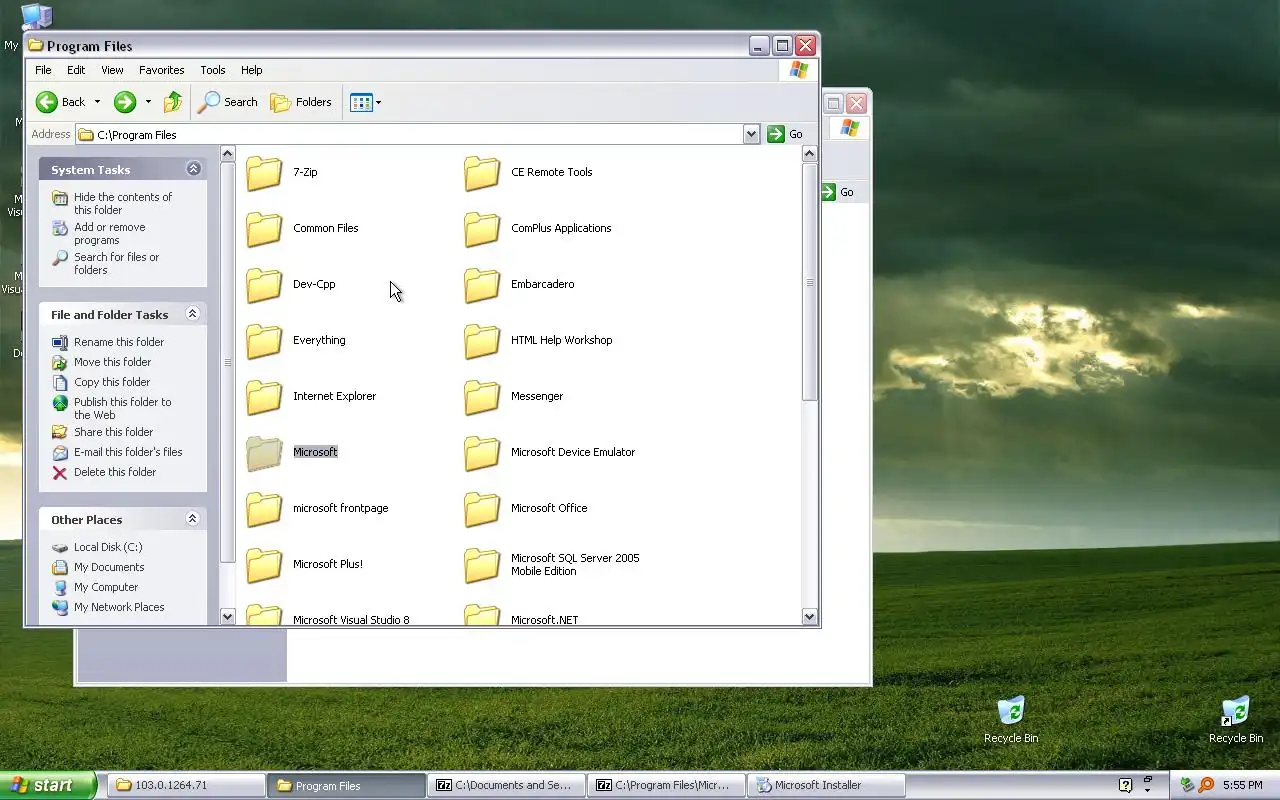The image size is (1280, 800).
Task: Collapse the File and Folder Tasks panel
Action: [x=193, y=314]
